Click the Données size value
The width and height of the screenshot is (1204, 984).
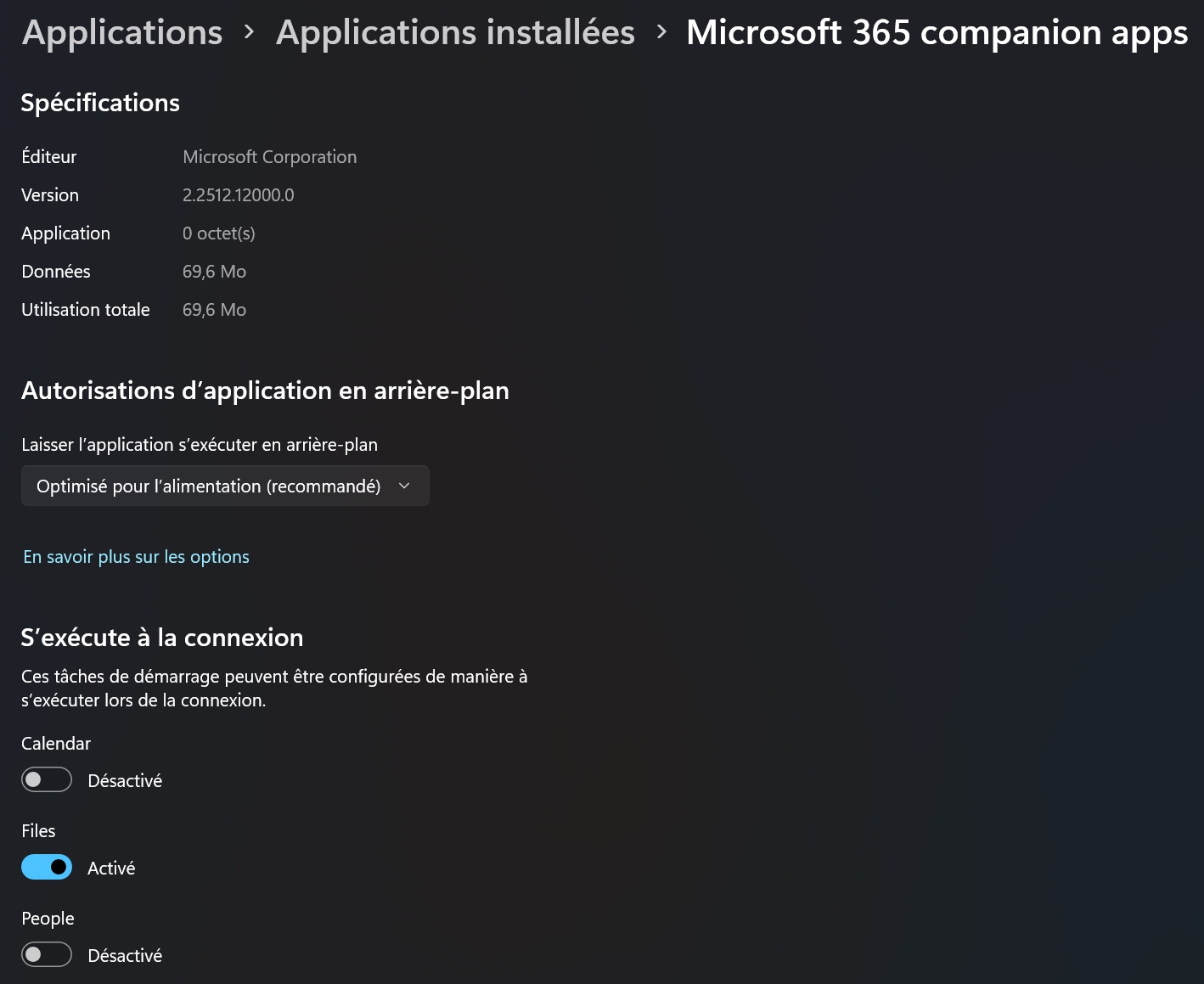point(214,272)
